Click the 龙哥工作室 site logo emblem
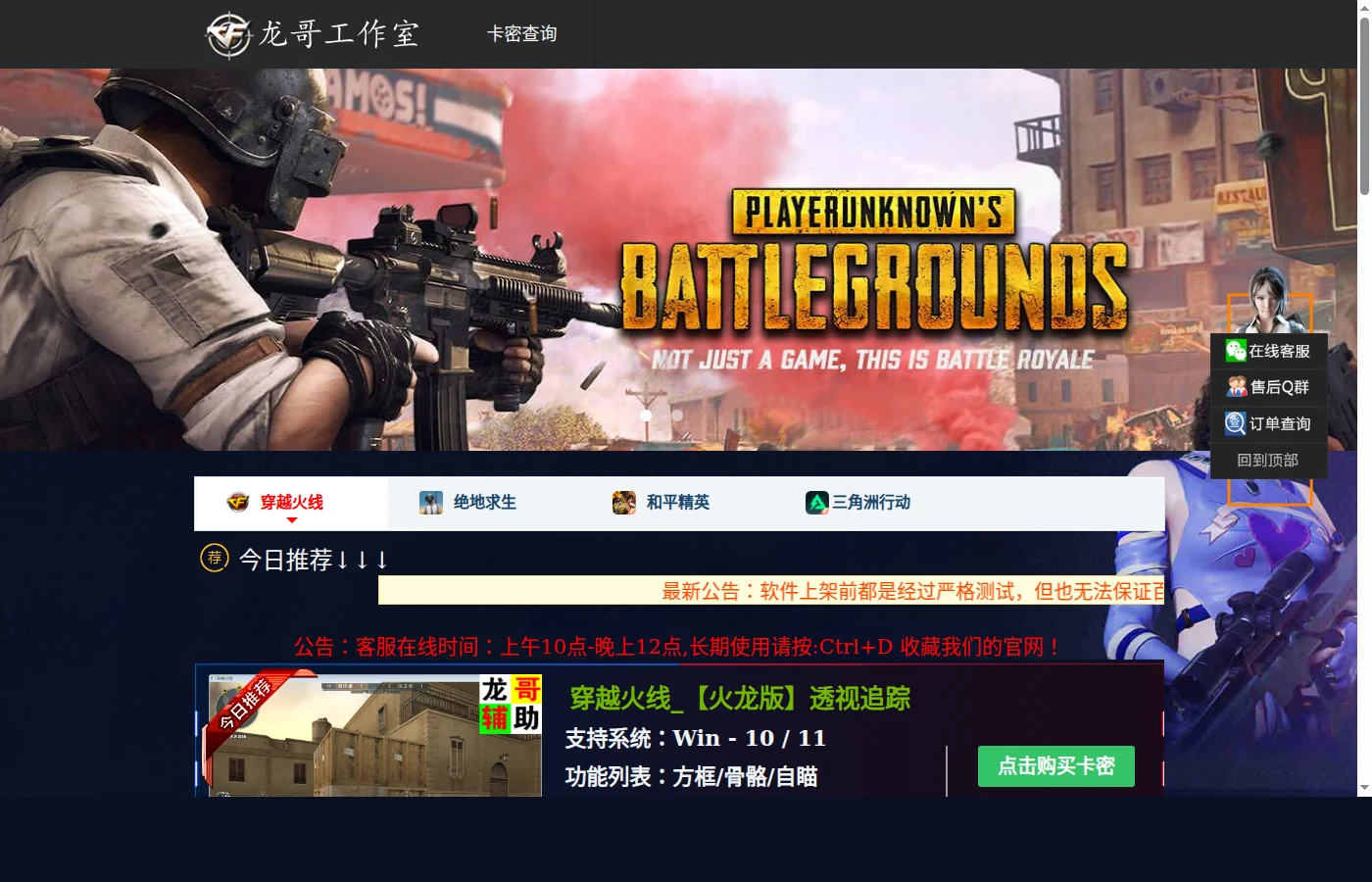Viewport: 1372px width, 882px height. (x=228, y=34)
